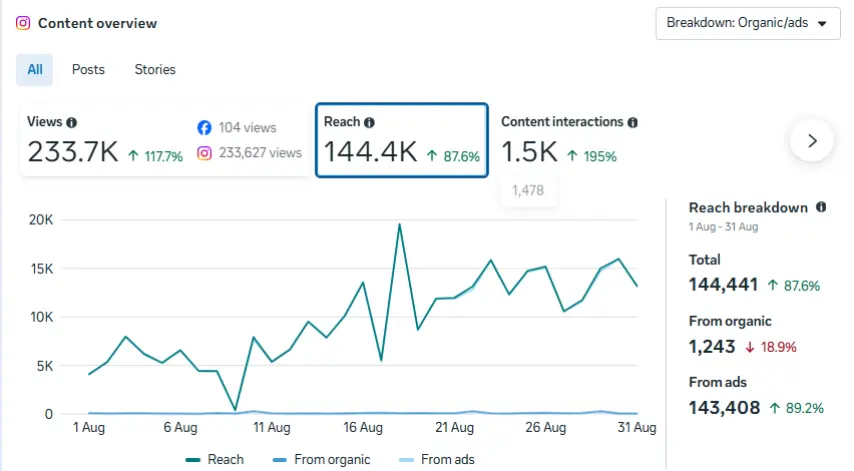Click the 31 Aug x-axis label

point(637,428)
